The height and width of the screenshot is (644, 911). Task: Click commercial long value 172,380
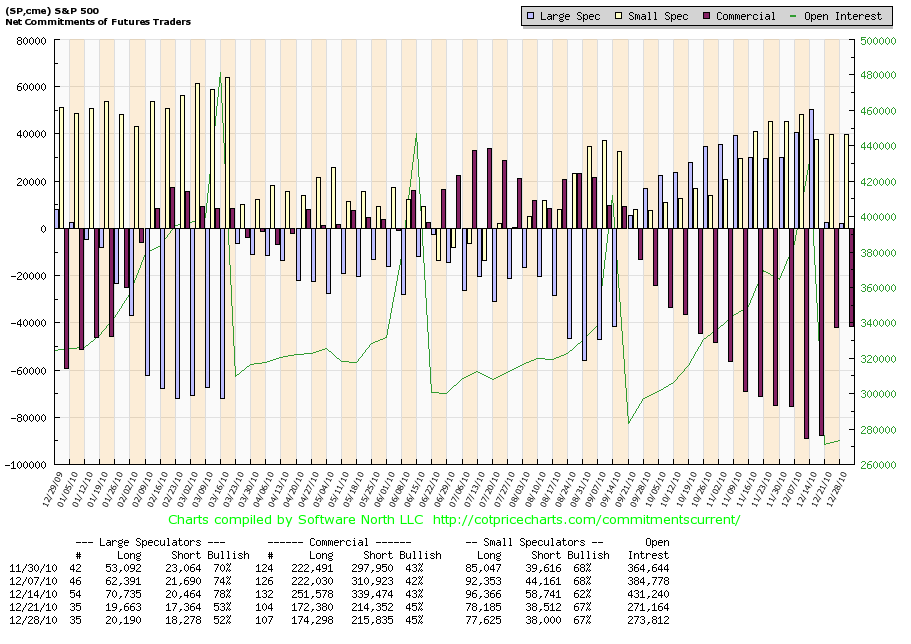(x=312, y=607)
